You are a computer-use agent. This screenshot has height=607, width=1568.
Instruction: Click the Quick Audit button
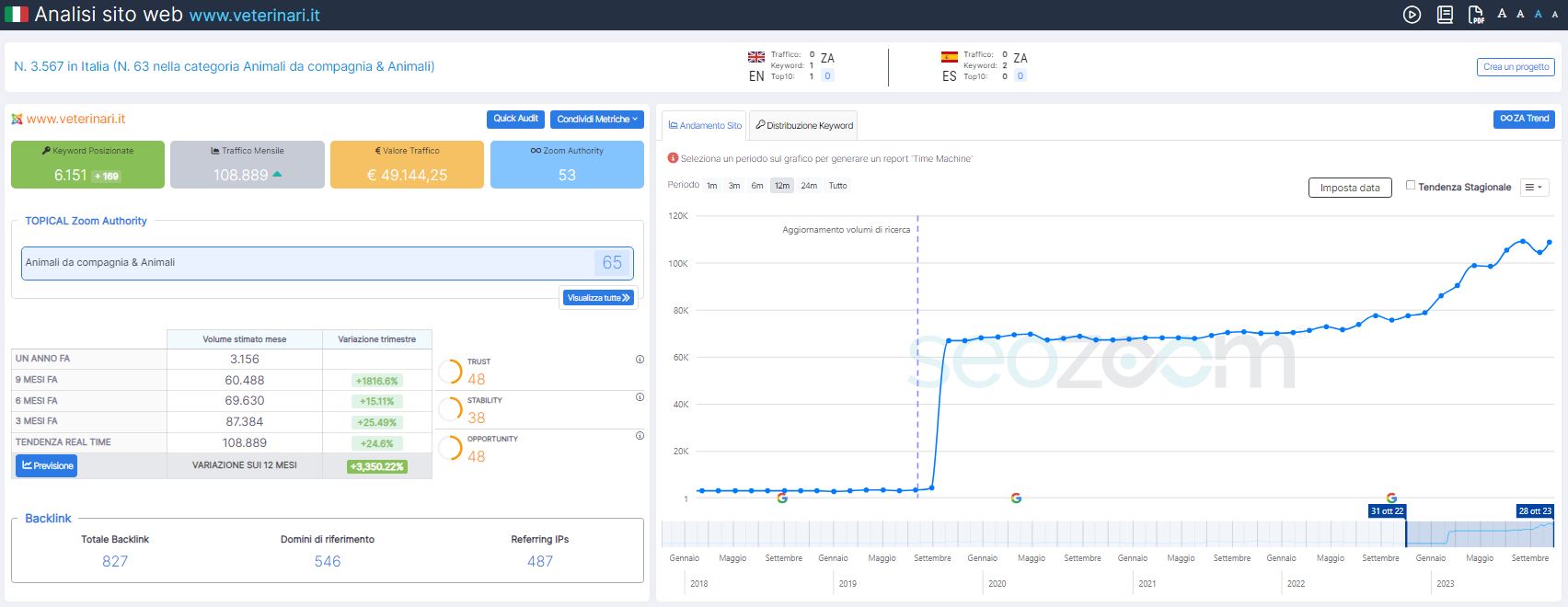pos(515,119)
